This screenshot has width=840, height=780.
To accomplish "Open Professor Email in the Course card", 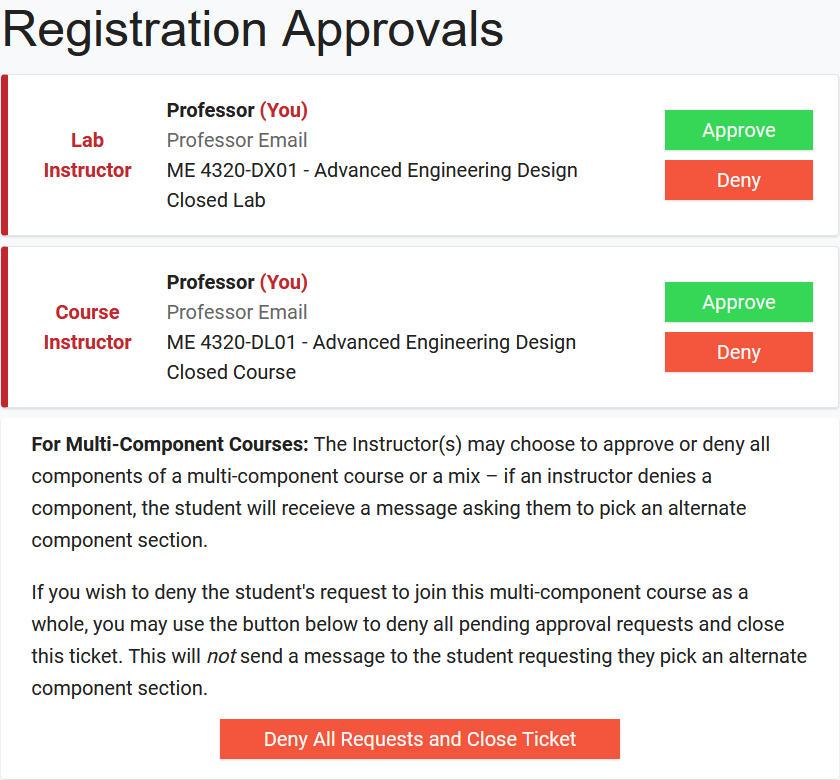I will coord(237,313).
